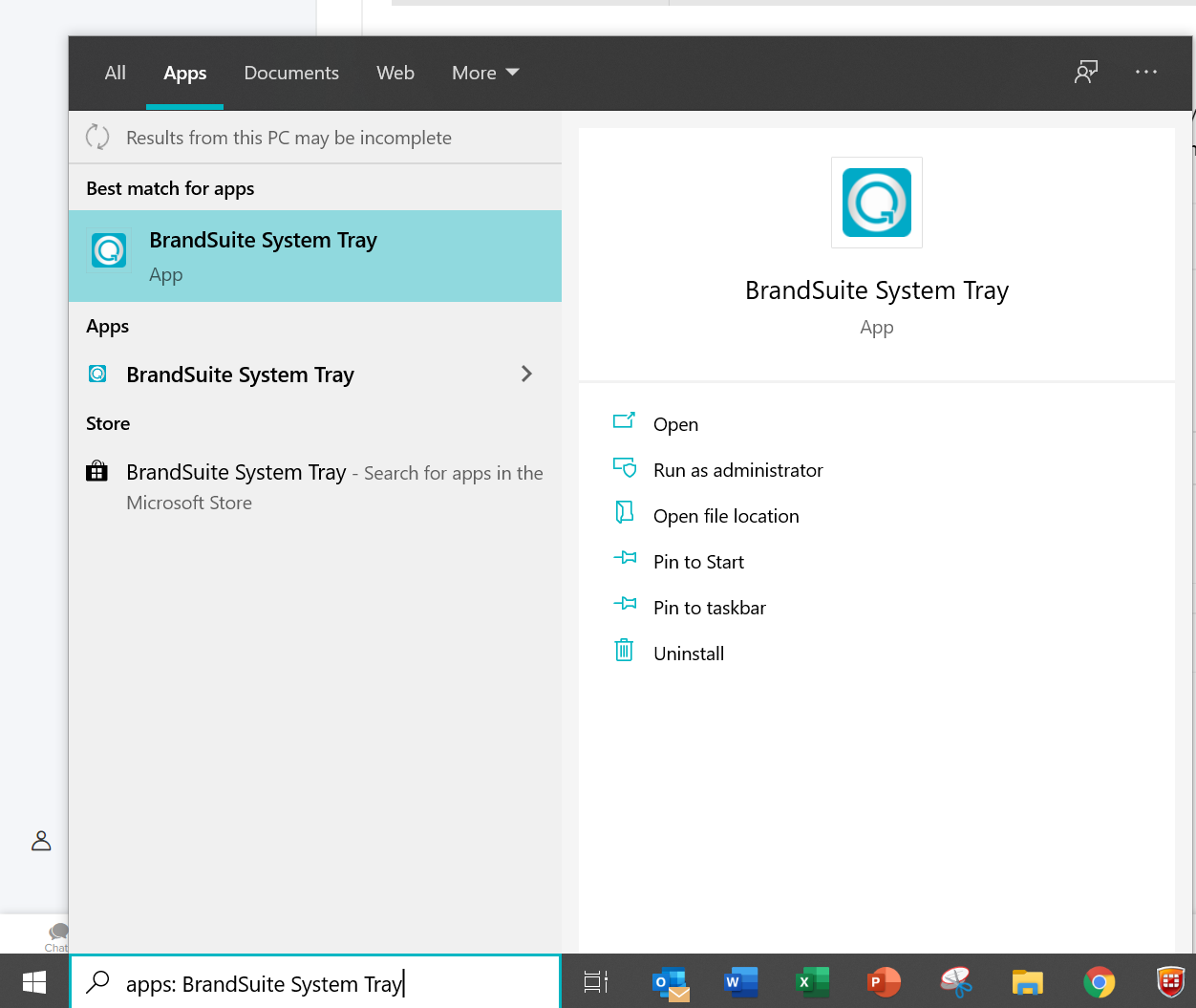This screenshot has height=1008, width=1196.
Task: Choose Open in the app actions
Action: [675, 424]
